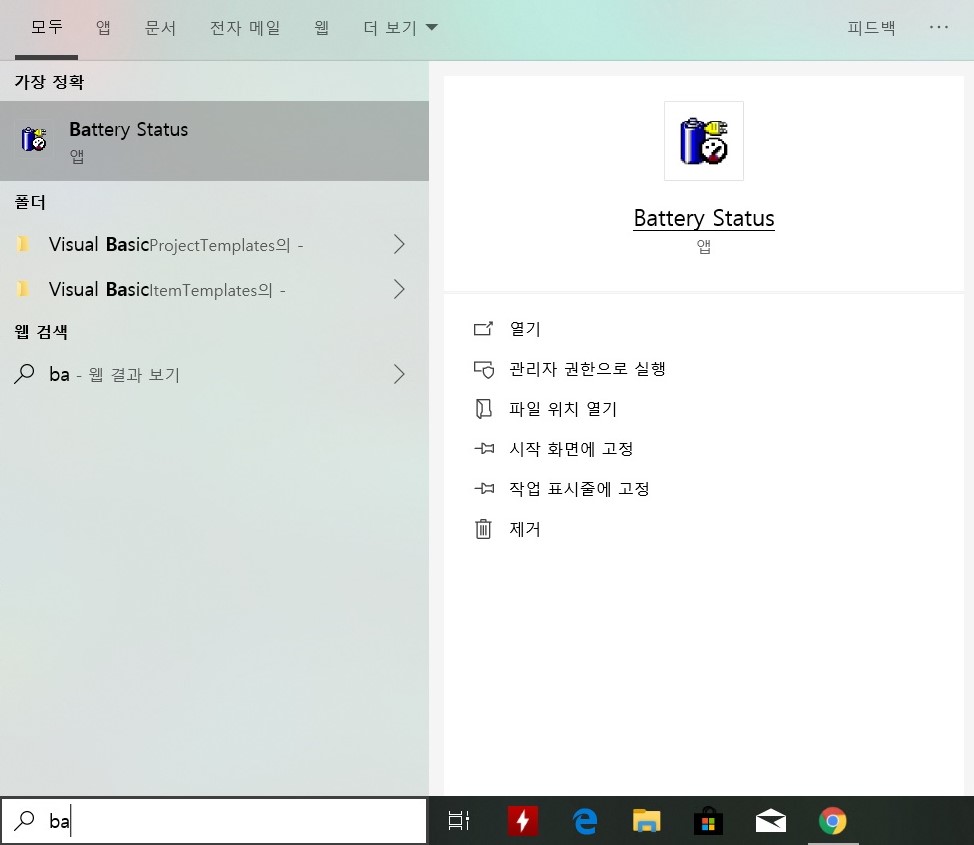The image size is (974, 845).
Task: Click the 열기 (Open) icon for Battery Status
Action: (x=483, y=329)
